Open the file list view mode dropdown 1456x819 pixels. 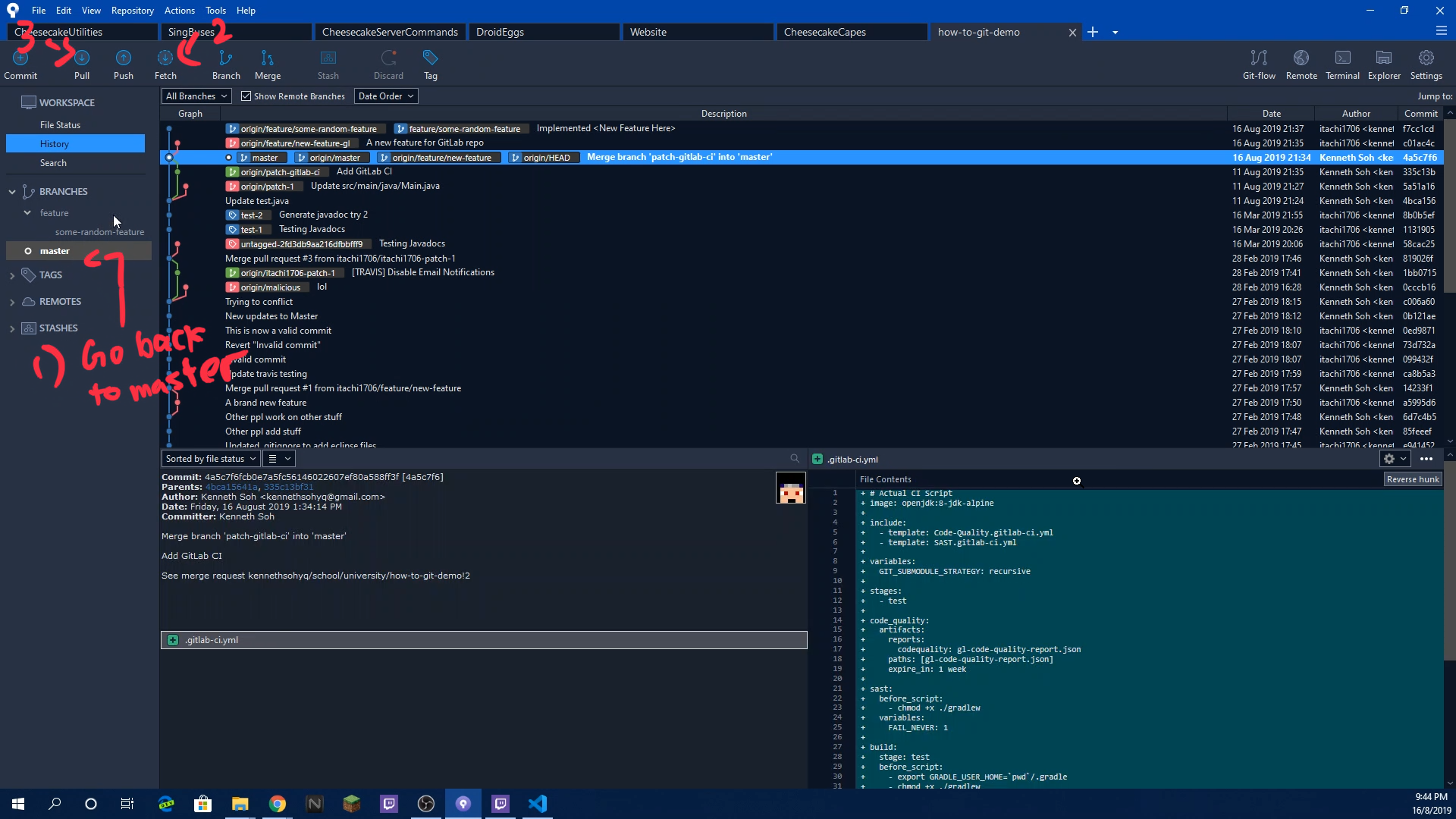[278, 459]
